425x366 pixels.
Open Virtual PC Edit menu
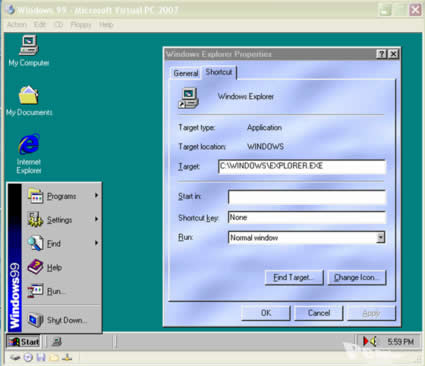[39, 25]
